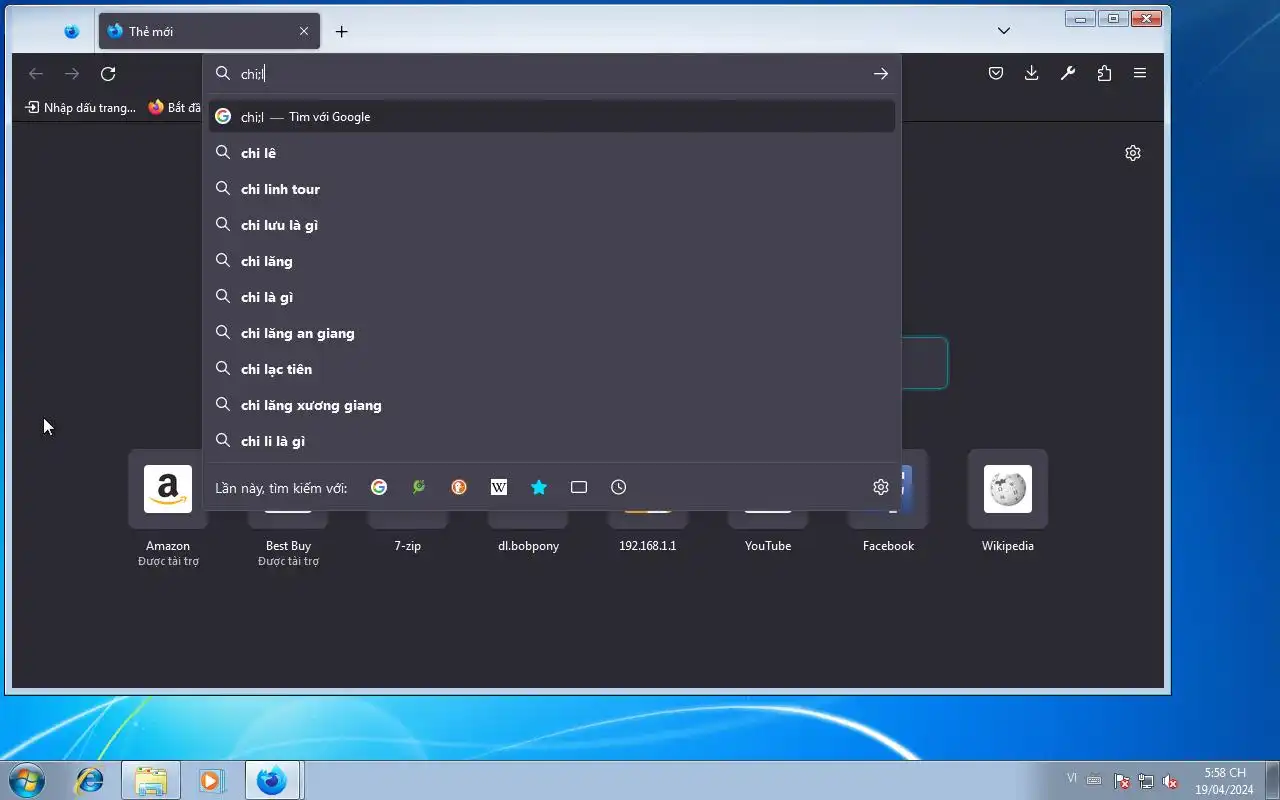Click the address bar input with "chi:l"
This screenshot has width=1280, height=800.
[550, 74]
